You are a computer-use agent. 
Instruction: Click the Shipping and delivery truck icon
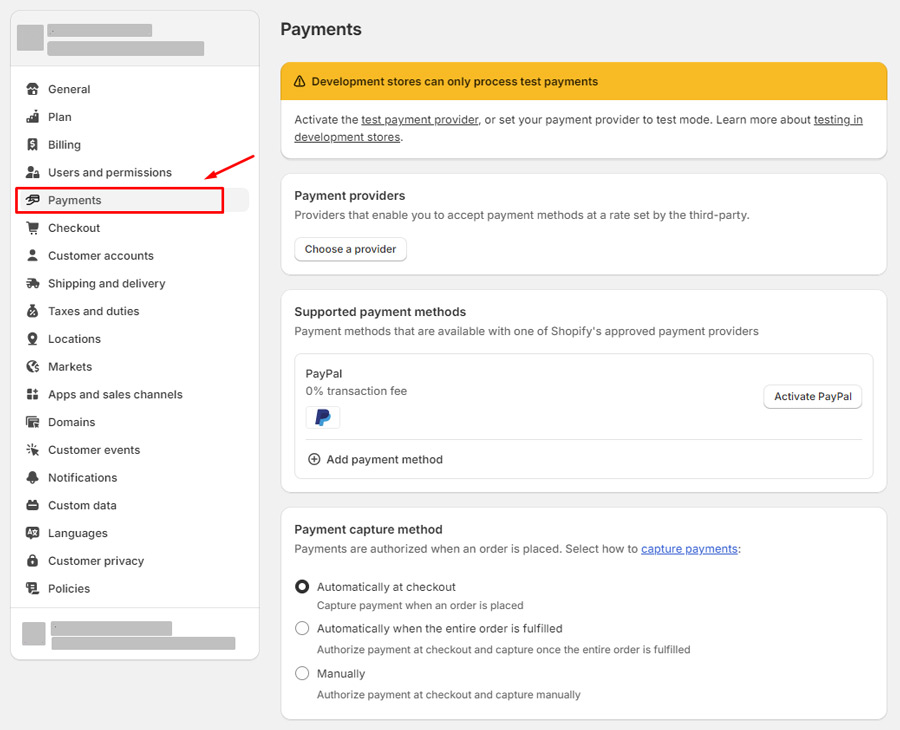coord(32,284)
